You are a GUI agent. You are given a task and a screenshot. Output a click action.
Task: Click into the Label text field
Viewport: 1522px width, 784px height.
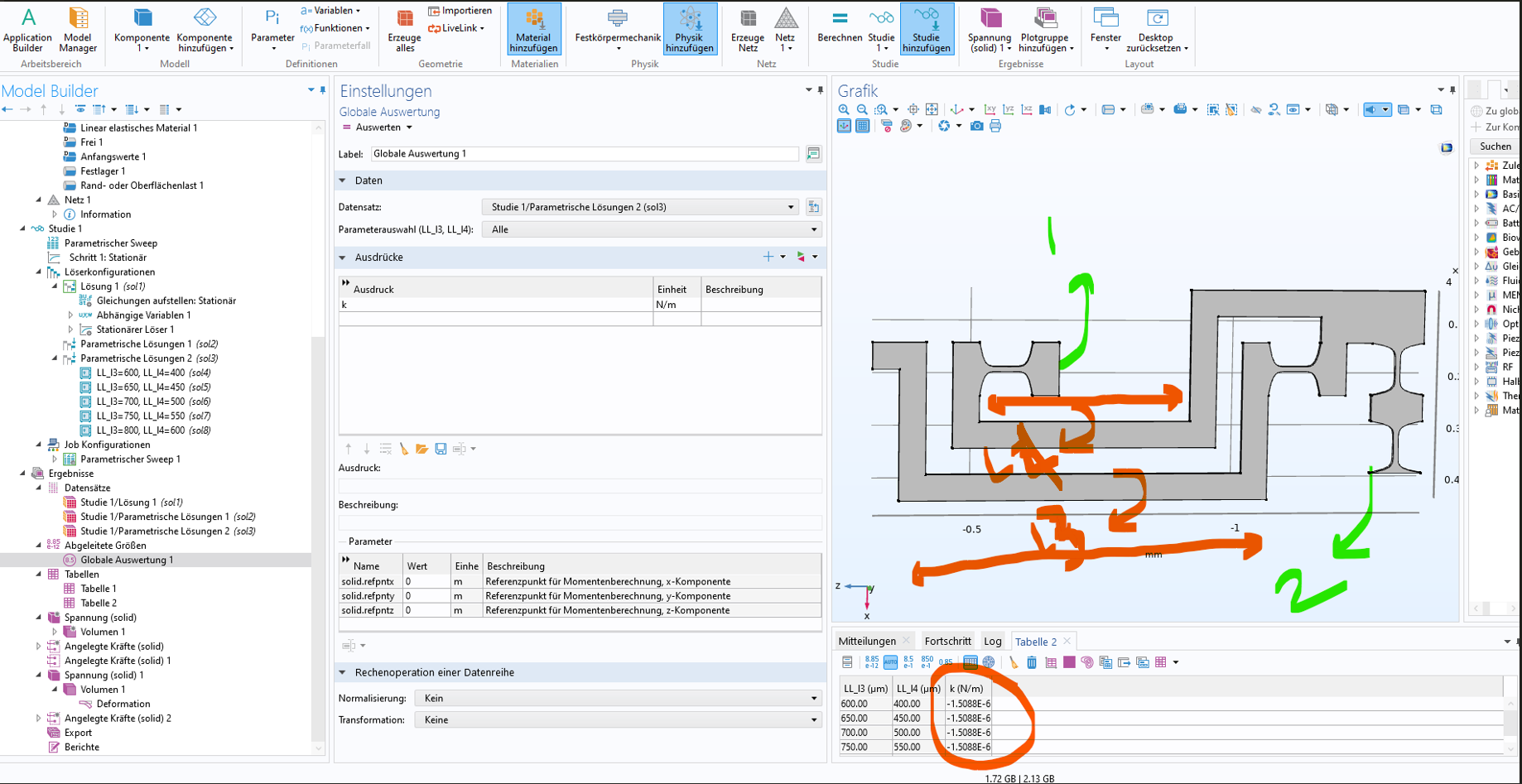[x=584, y=154]
